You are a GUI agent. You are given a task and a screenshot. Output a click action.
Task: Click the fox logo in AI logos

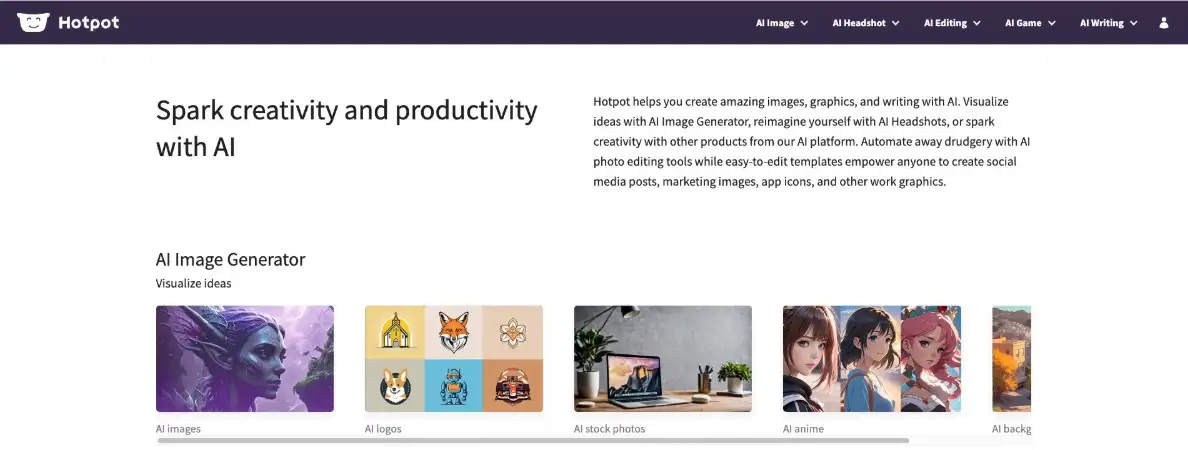(x=453, y=332)
